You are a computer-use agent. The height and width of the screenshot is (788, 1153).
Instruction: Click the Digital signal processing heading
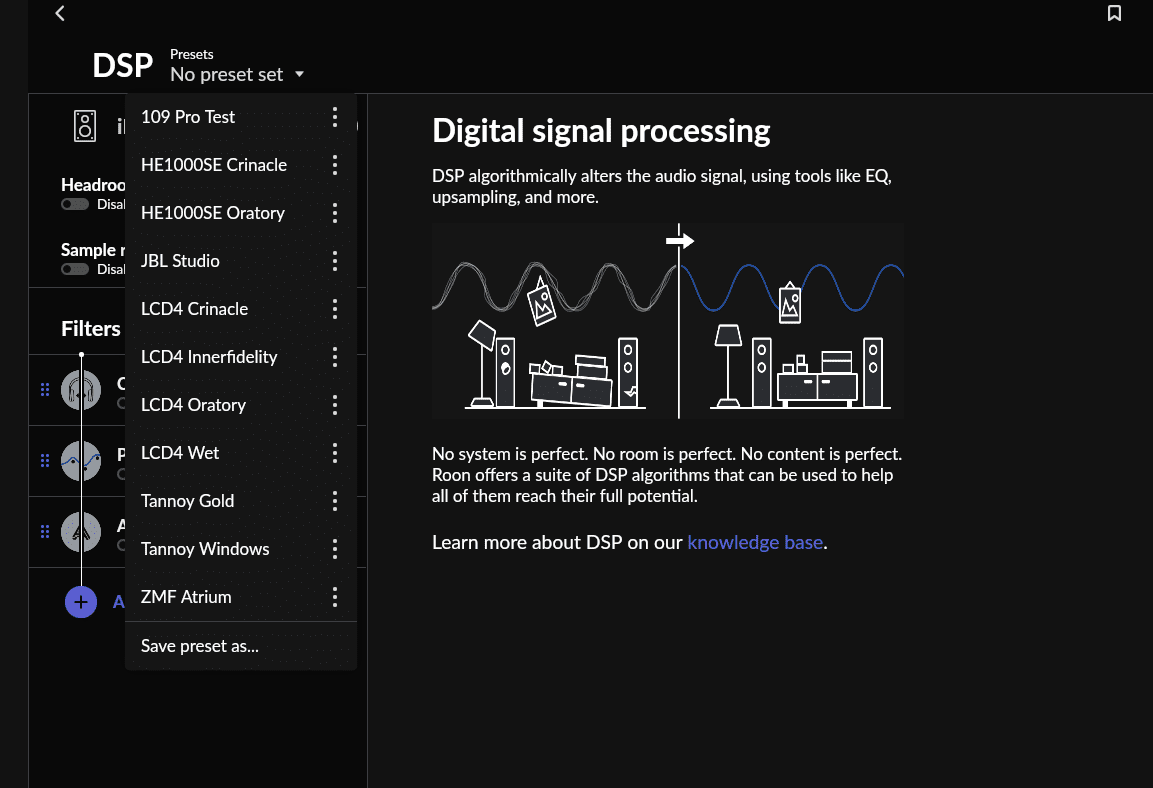click(x=601, y=131)
